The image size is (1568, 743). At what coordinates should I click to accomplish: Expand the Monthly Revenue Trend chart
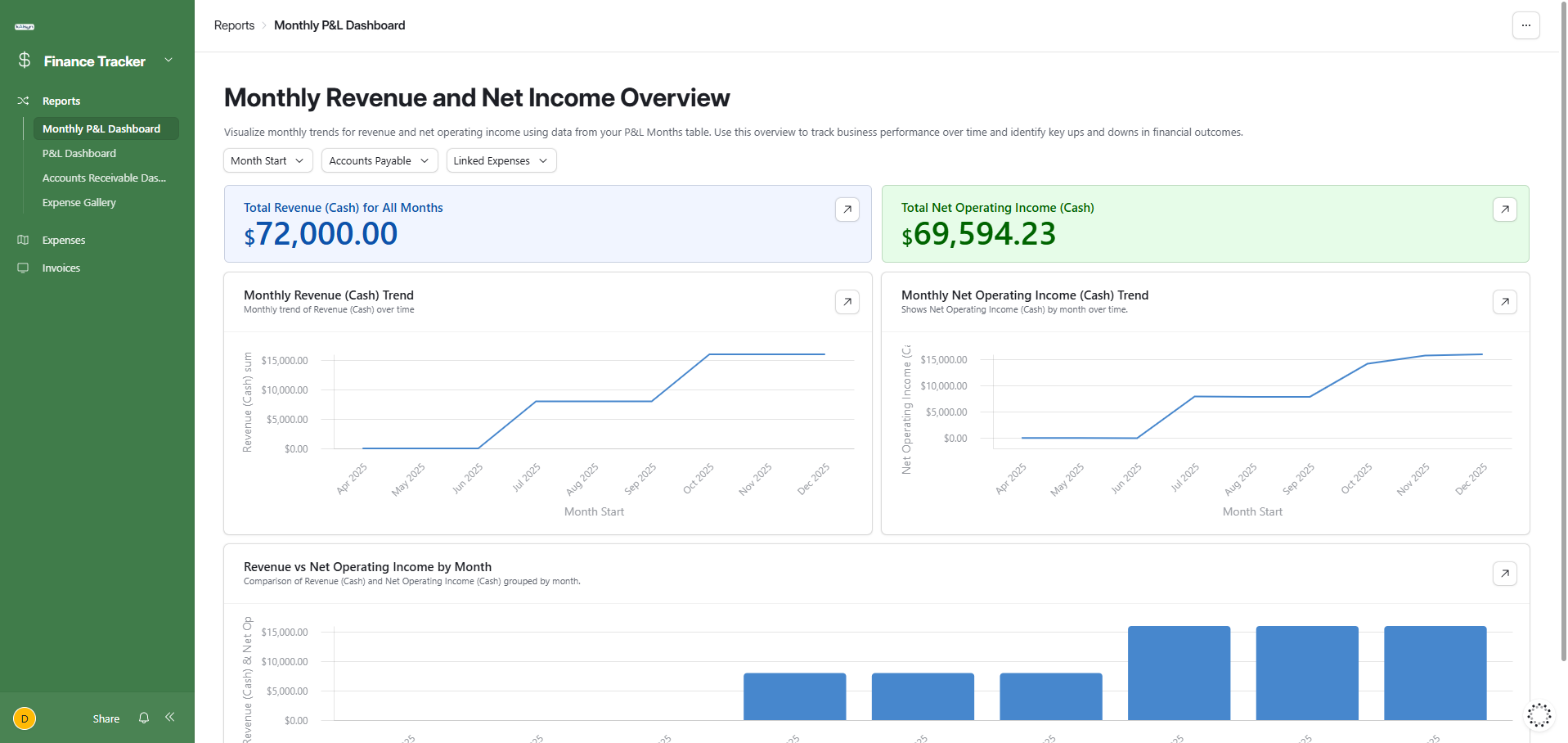click(847, 302)
